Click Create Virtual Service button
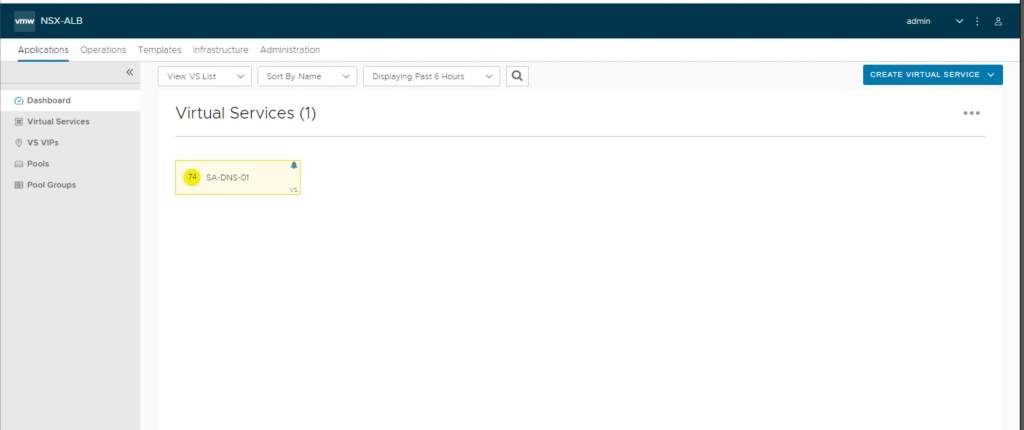 (932, 75)
